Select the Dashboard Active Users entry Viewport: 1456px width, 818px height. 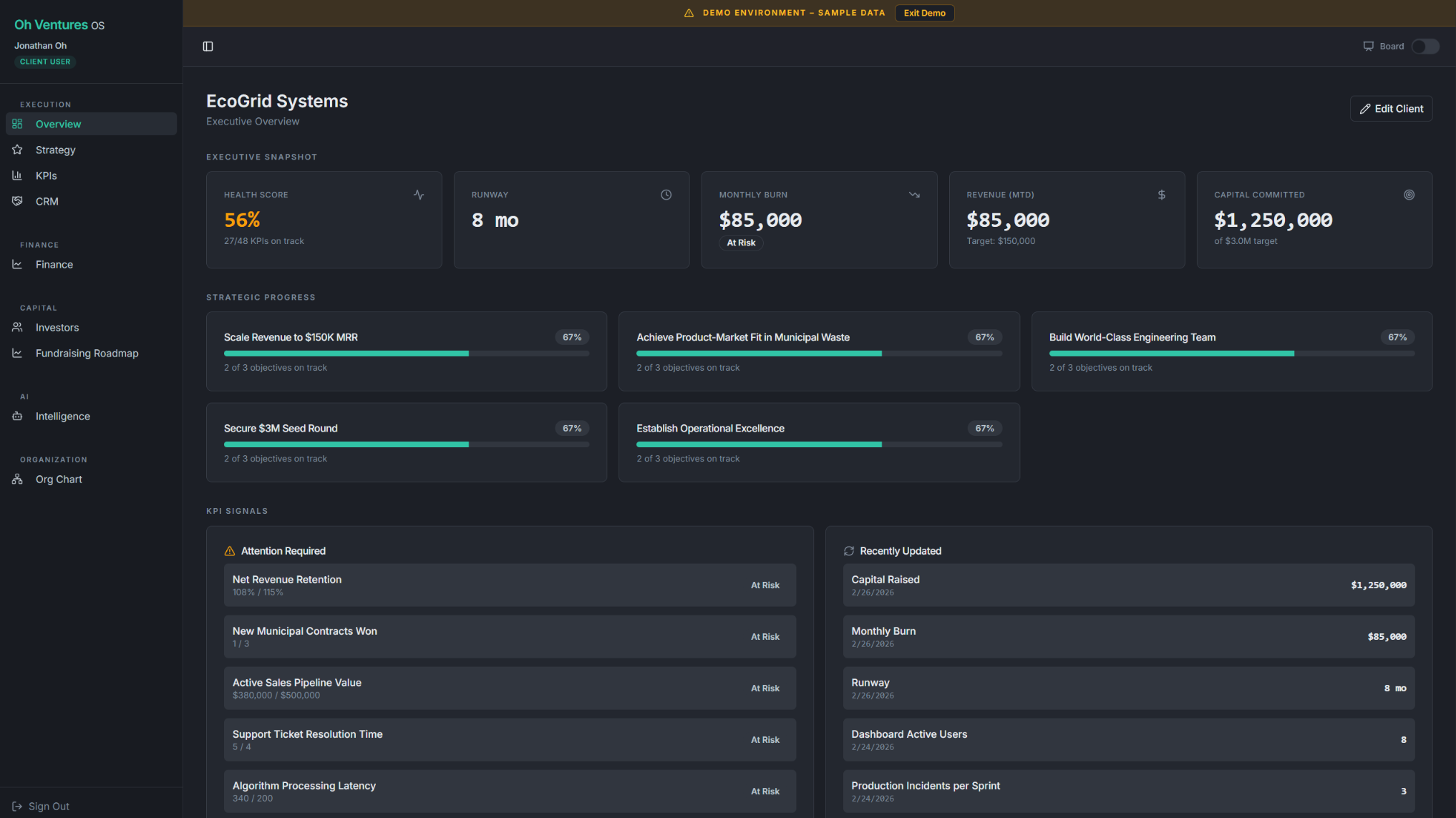click(x=1128, y=740)
